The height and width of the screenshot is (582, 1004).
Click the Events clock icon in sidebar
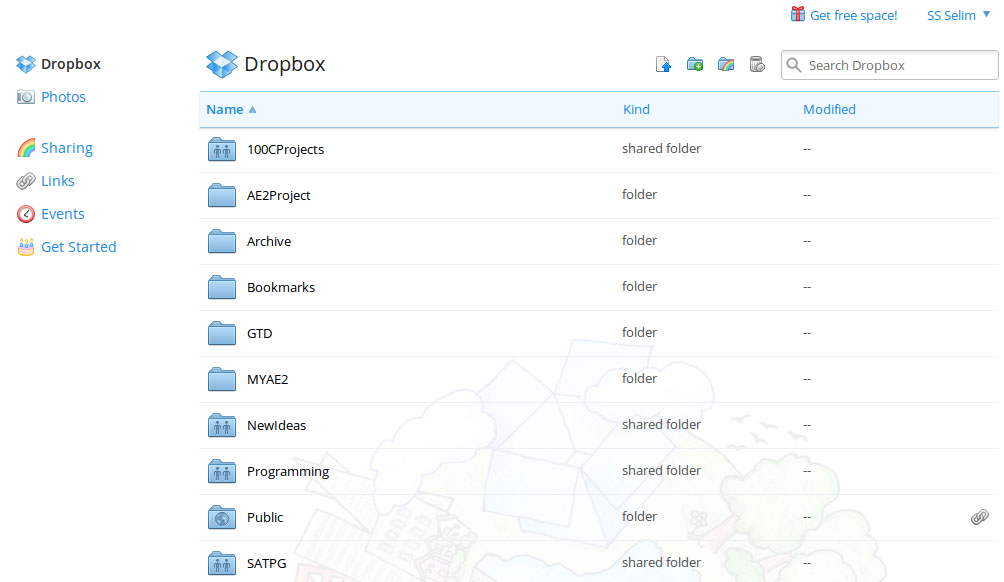26,214
